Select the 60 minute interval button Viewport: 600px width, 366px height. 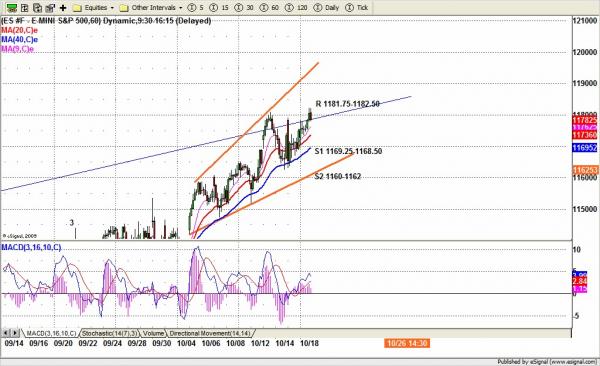pyautogui.click(x=270, y=8)
